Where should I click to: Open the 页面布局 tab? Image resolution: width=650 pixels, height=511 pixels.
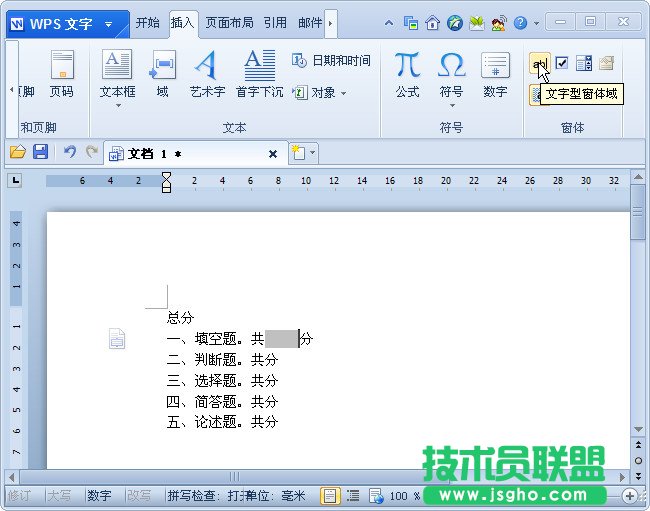[229, 22]
